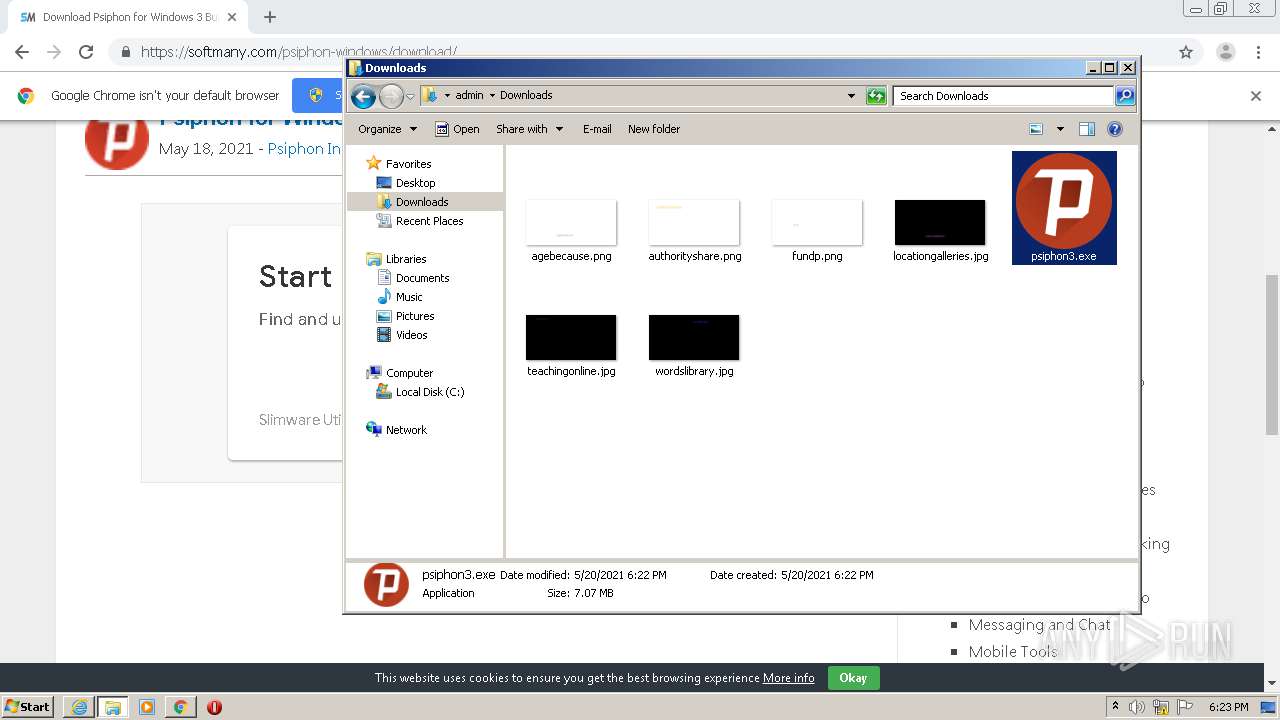
Task: Dismiss the default browser notification bar
Action: [1256, 96]
